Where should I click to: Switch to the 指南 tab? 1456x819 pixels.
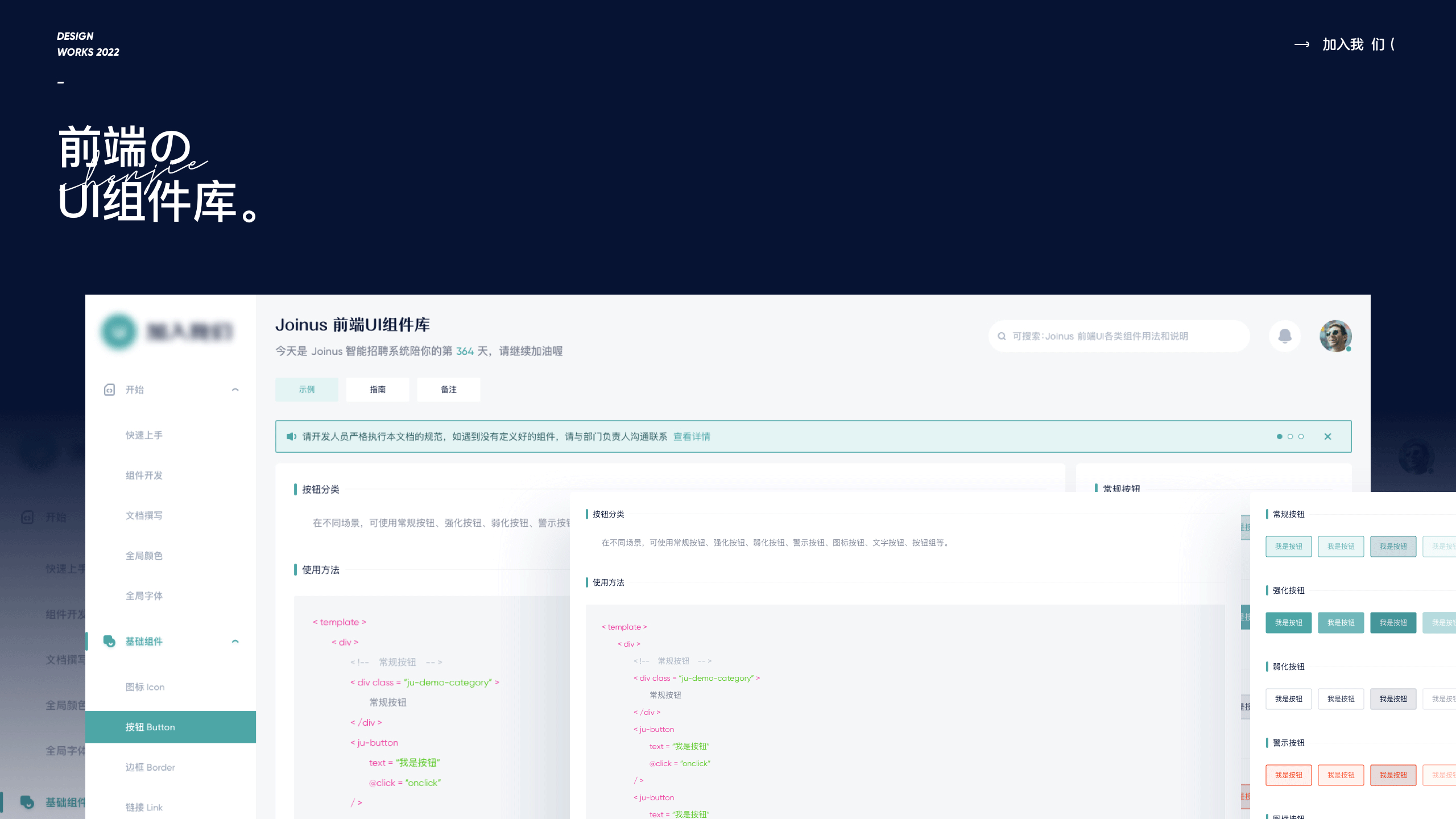(378, 390)
